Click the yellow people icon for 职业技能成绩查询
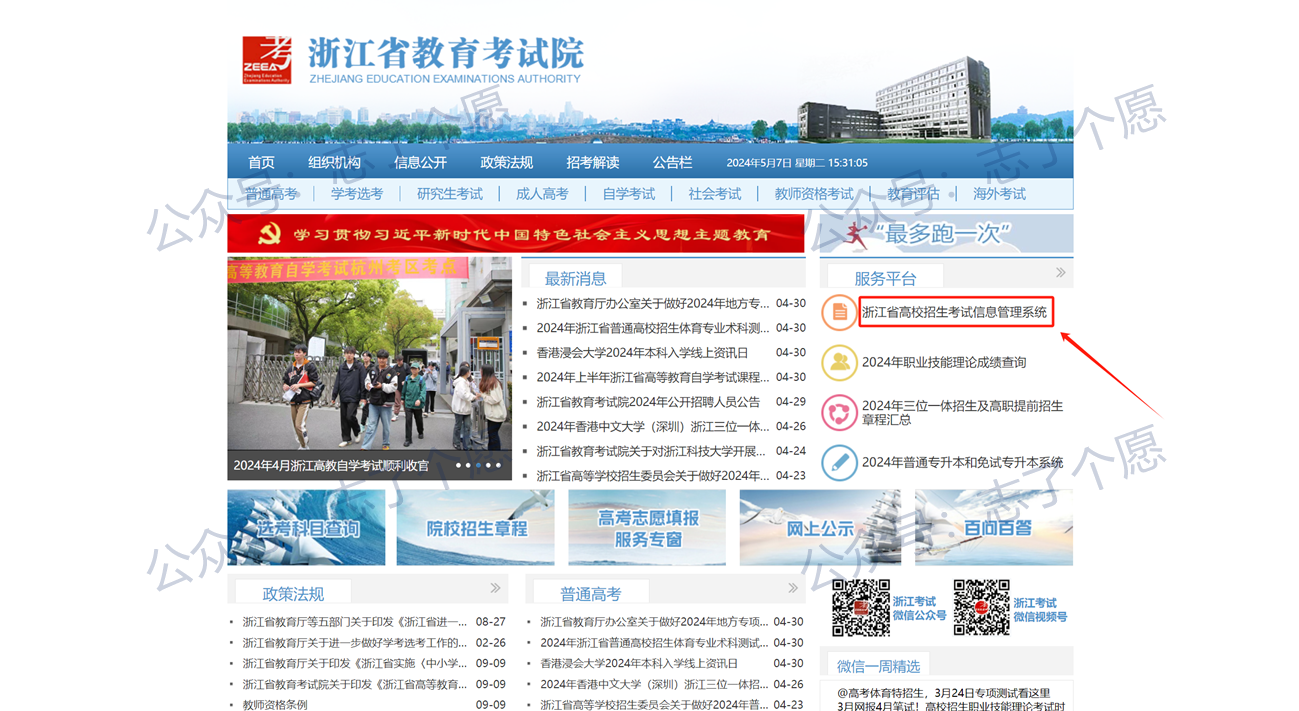Screen dimensions: 1299x711 pos(839,362)
